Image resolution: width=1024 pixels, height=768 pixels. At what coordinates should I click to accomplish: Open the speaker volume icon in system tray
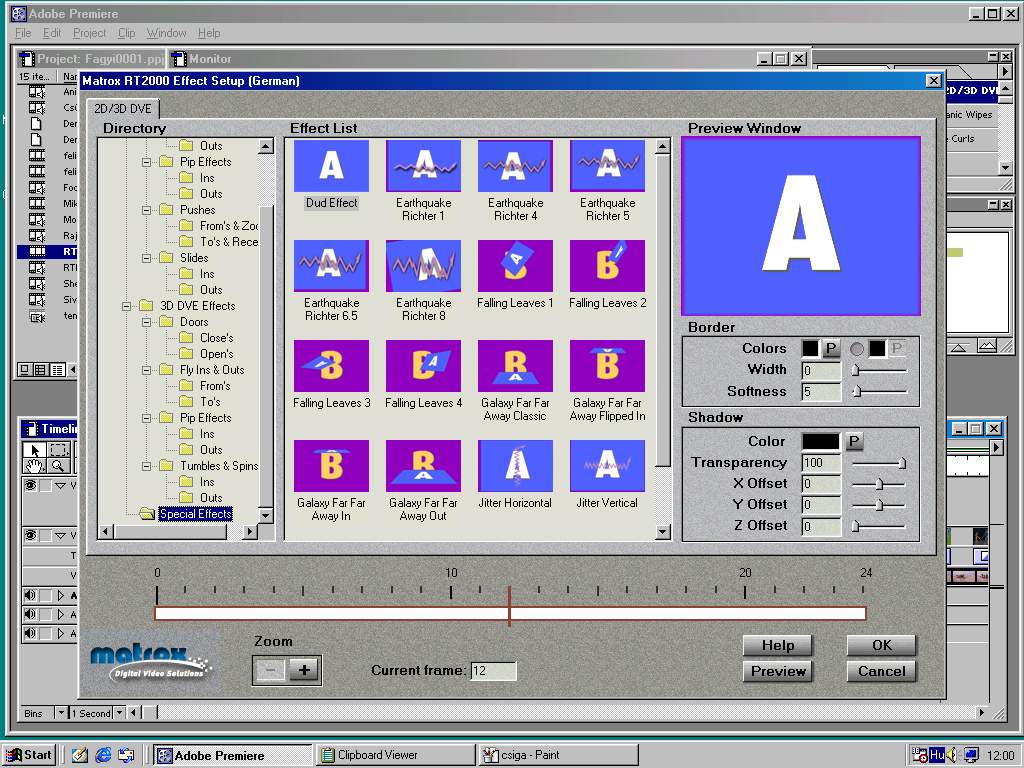pos(953,756)
